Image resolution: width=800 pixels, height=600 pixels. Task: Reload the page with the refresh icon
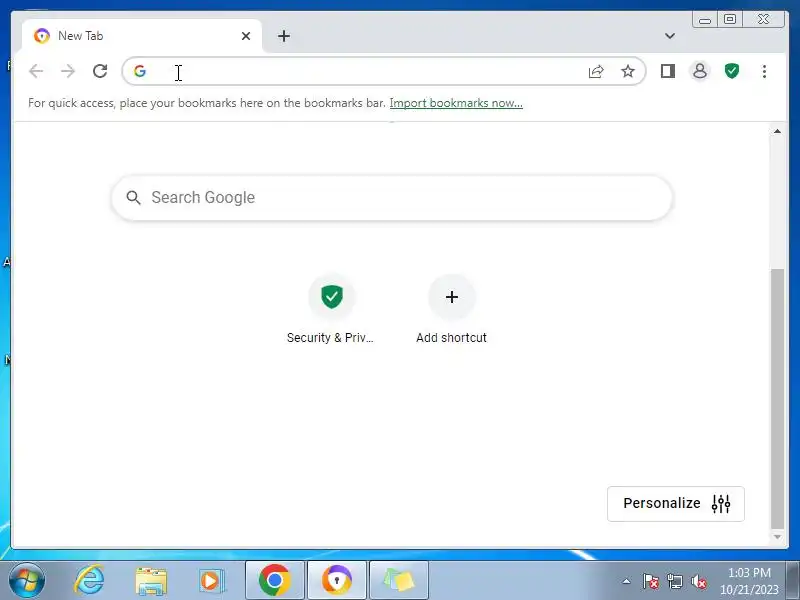coord(100,71)
